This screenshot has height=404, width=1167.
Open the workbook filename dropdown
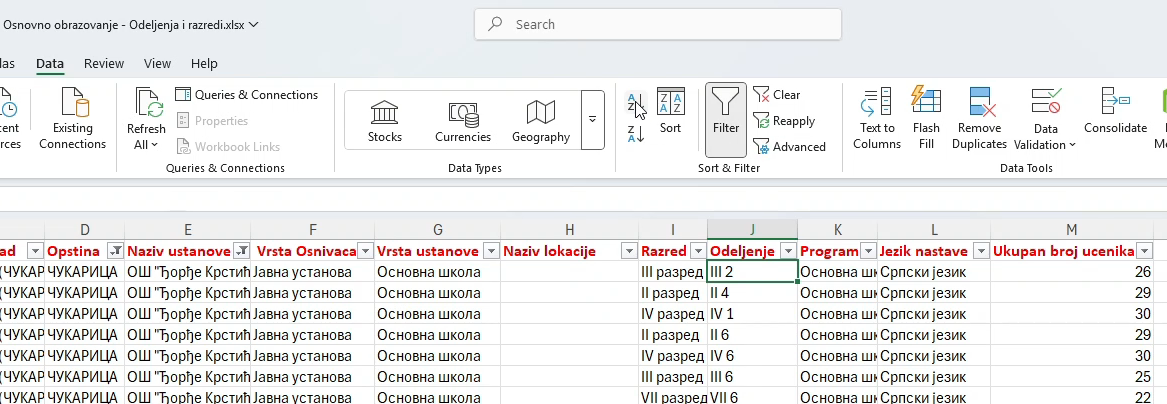[254, 25]
